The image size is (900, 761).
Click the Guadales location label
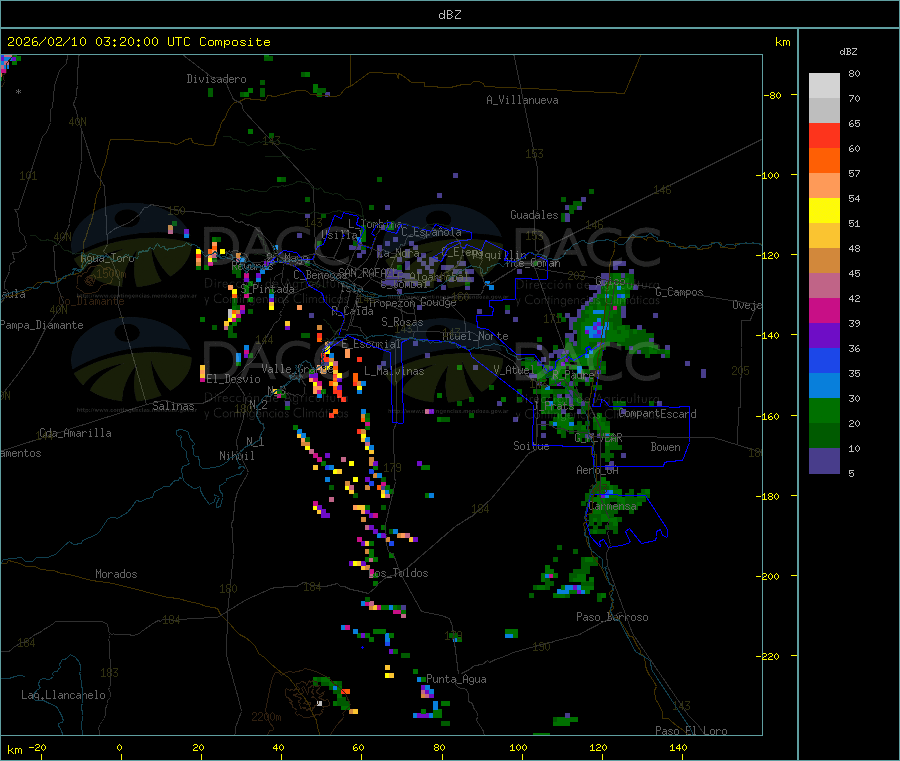coord(534,215)
